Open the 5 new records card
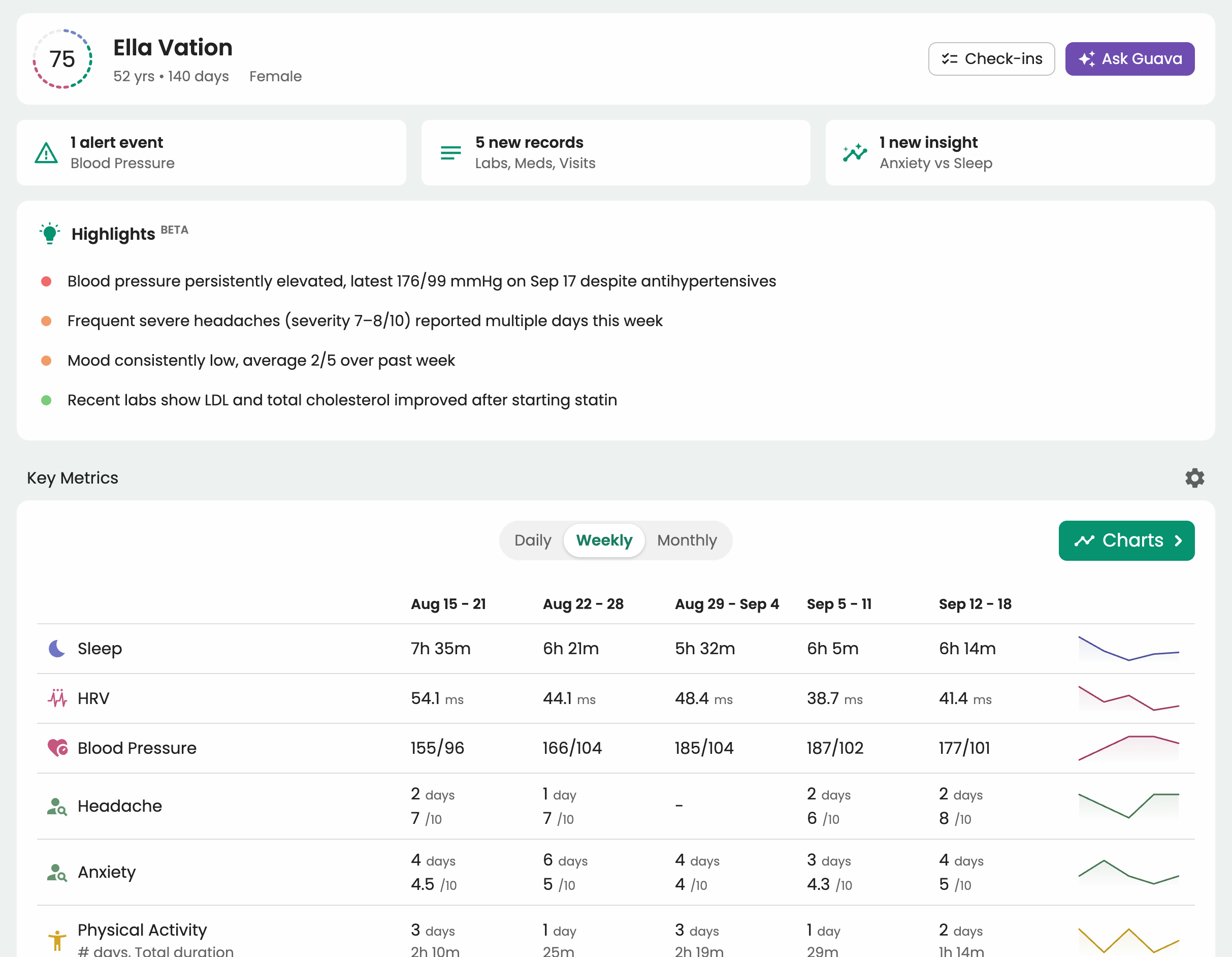This screenshot has height=957, width=1232. click(615, 152)
